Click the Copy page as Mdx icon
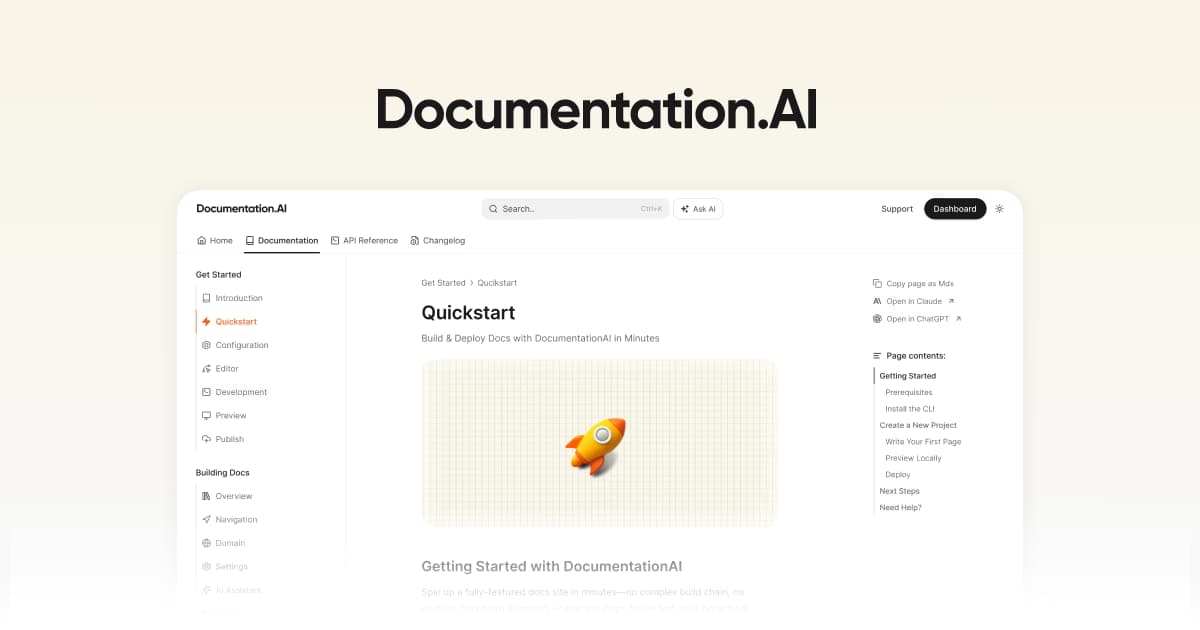This screenshot has height=630, width=1200. pos(877,284)
